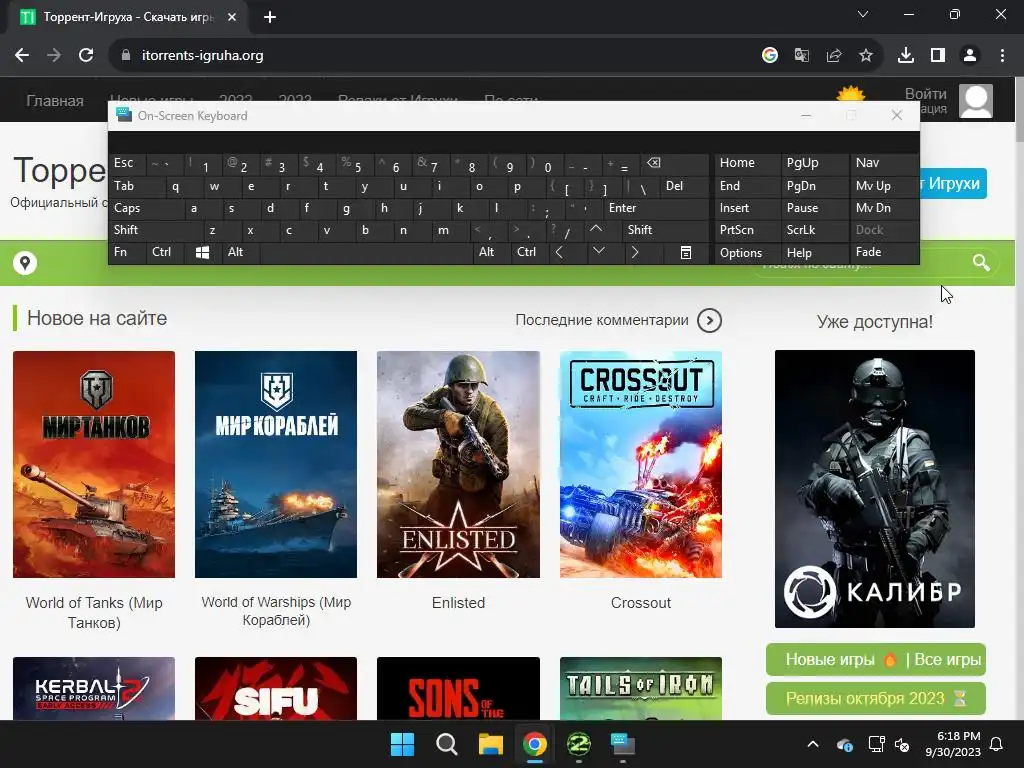Open the Crossout game cover
1024x768 pixels.
pyautogui.click(x=641, y=464)
